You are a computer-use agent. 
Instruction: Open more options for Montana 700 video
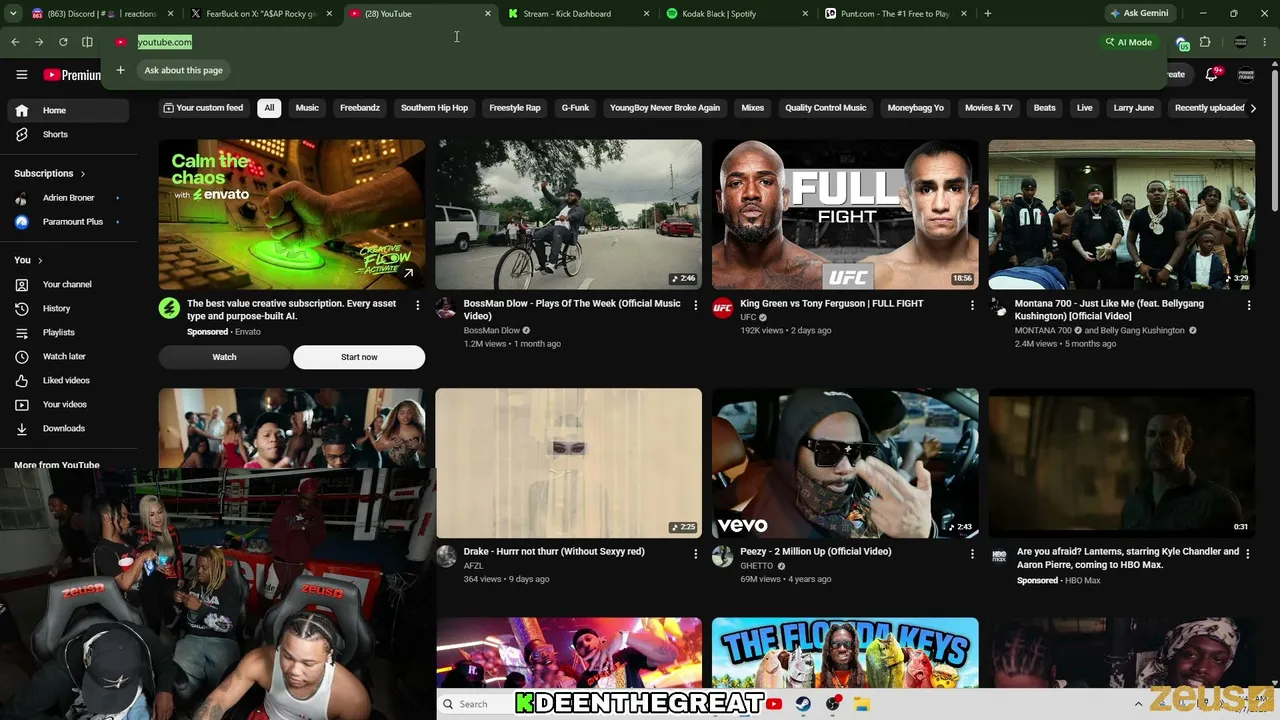(x=1249, y=305)
